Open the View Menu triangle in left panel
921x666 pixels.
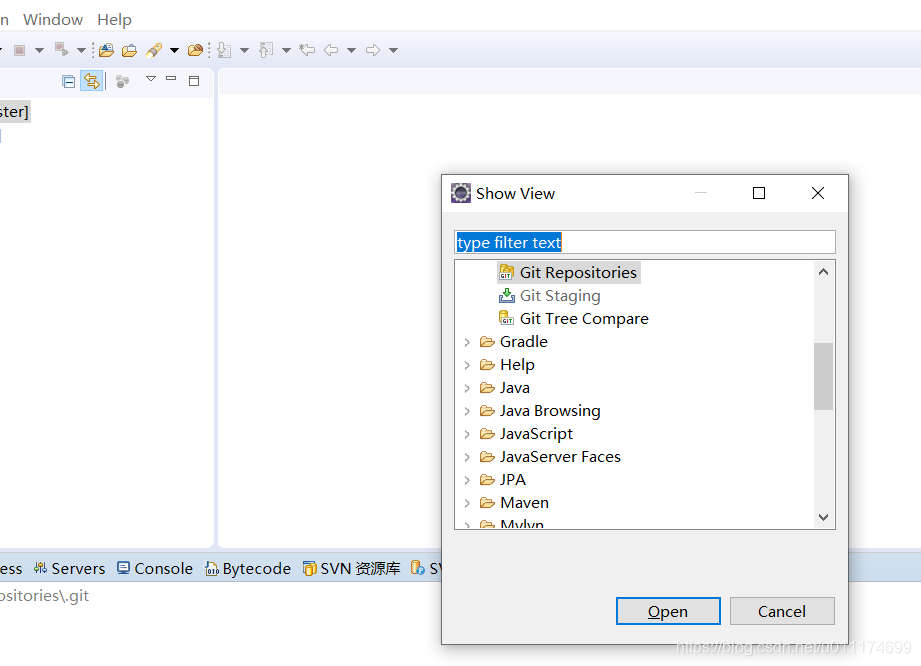151,79
